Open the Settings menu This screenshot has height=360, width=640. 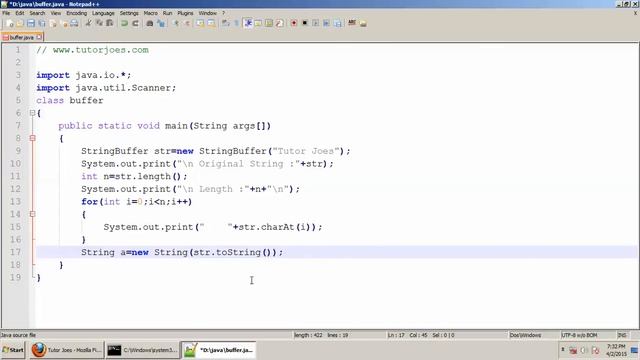pyautogui.click(x=129, y=13)
